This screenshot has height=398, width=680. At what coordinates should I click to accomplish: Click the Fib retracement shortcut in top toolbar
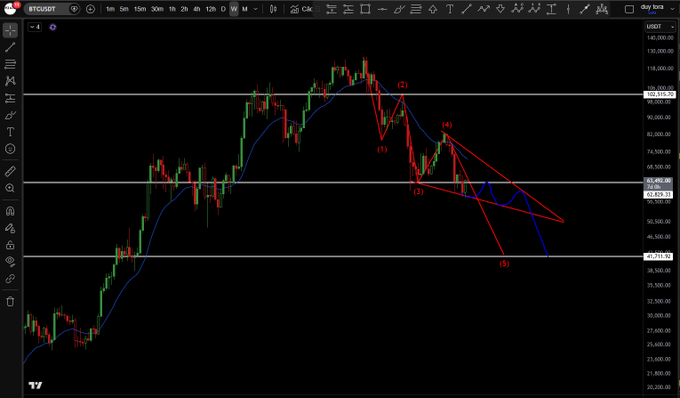[331, 9]
